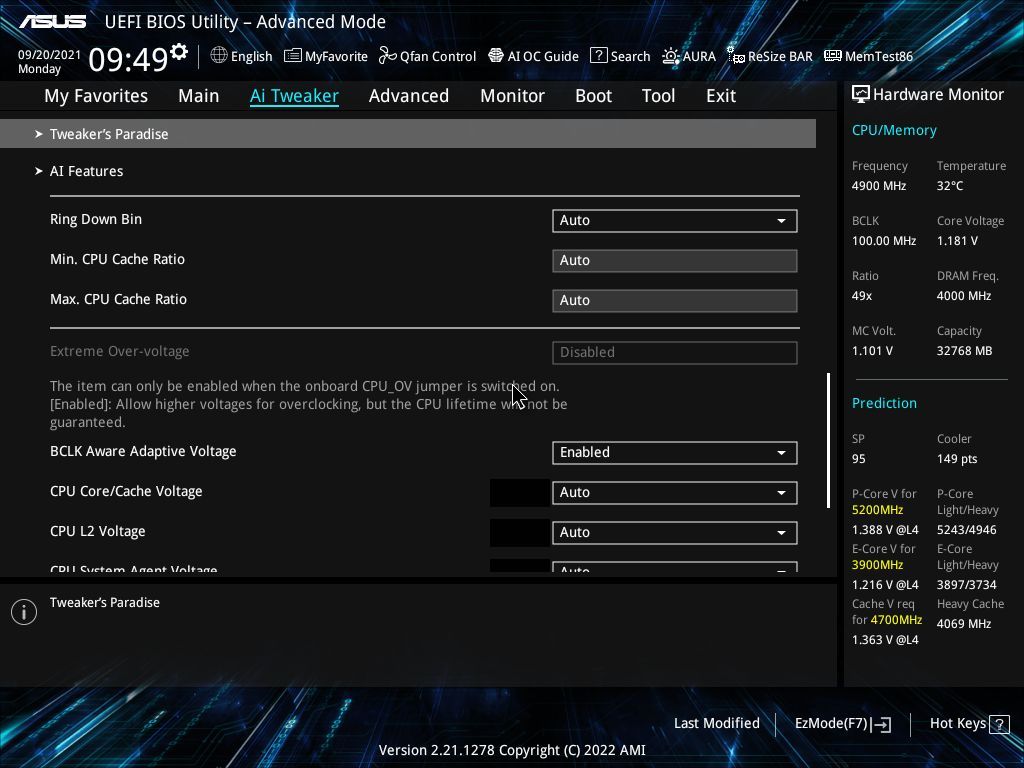Open AURA lighting icon
1024x768 pixels.
671,56
